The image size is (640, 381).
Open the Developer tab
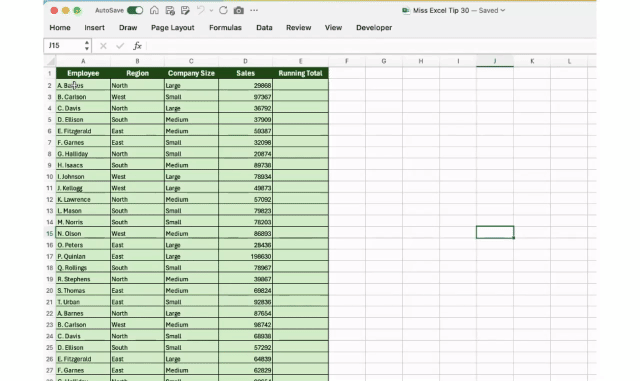[374, 28]
